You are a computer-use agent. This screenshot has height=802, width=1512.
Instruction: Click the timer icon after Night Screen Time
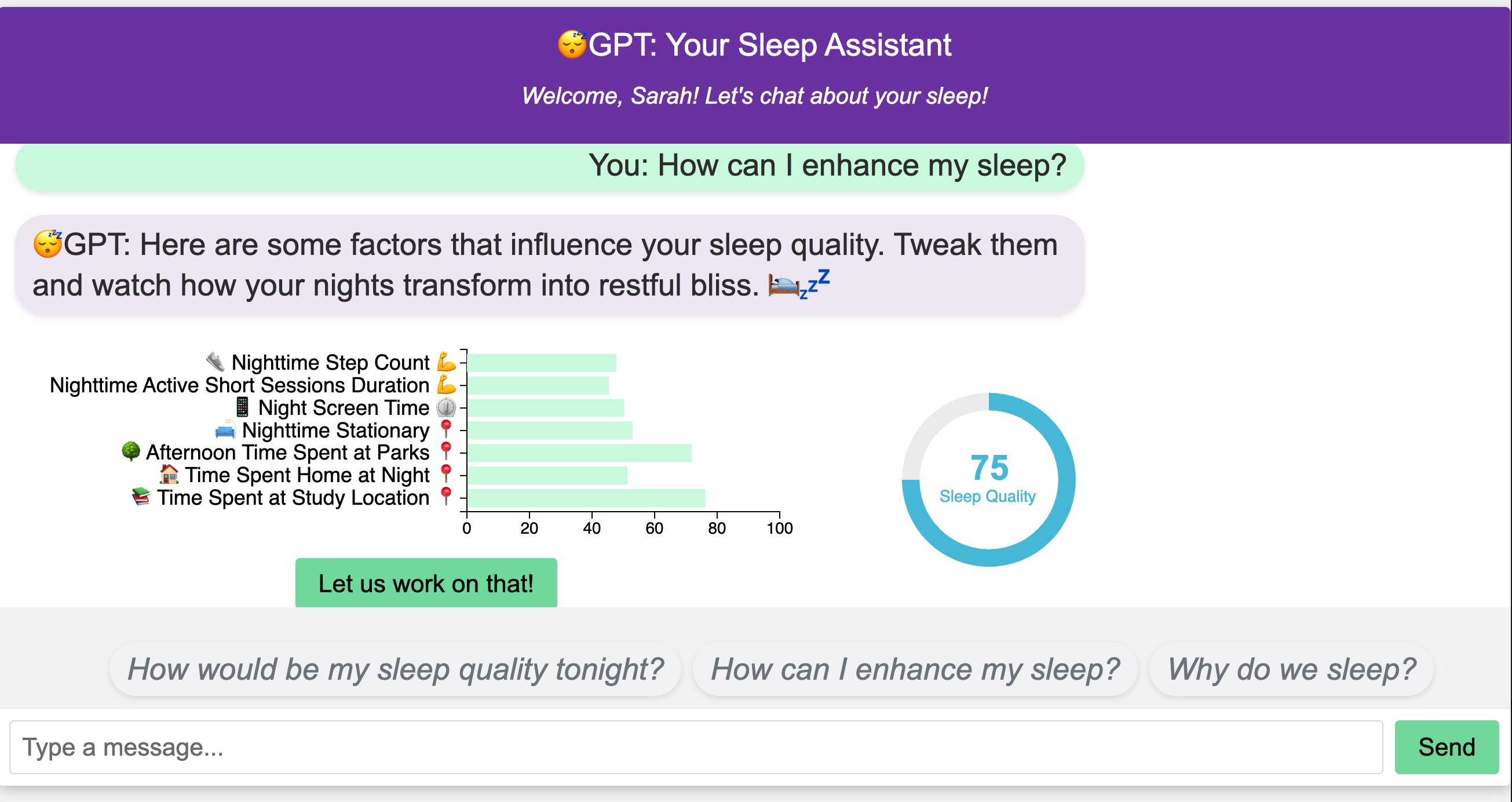446,407
